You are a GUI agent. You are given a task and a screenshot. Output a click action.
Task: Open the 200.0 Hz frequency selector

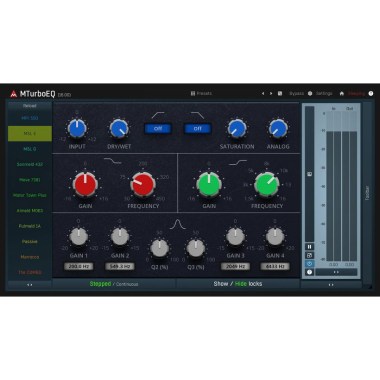[x=79, y=267]
